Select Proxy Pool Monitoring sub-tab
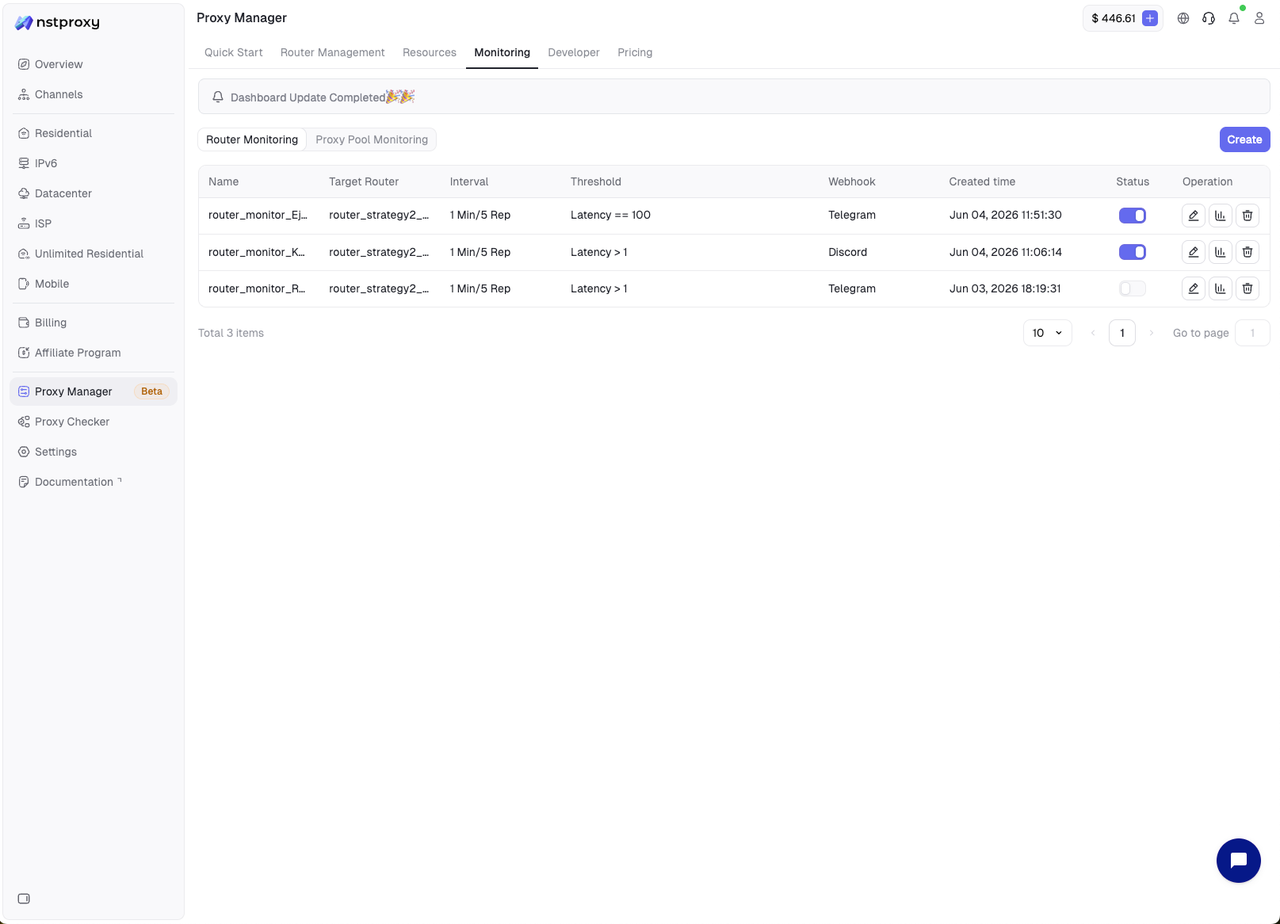Viewport: 1280px width, 924px height. tap(372, 140)
